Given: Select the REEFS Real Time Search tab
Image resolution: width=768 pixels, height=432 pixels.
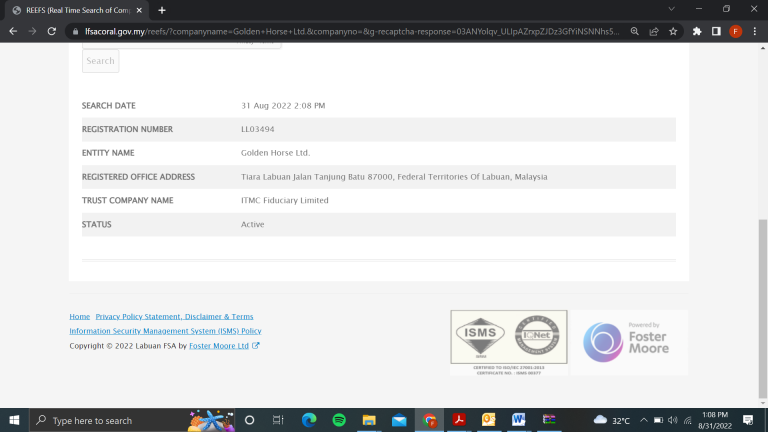Looking at the screenshot, I should point(75,10).
